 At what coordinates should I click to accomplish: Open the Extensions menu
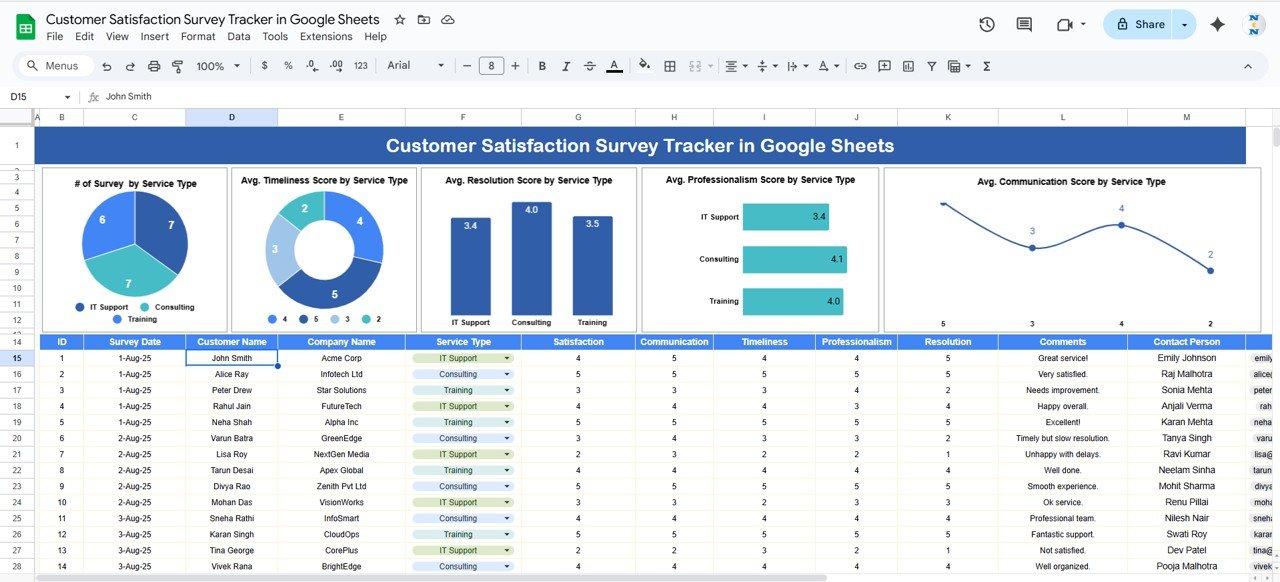coord(326,36)
